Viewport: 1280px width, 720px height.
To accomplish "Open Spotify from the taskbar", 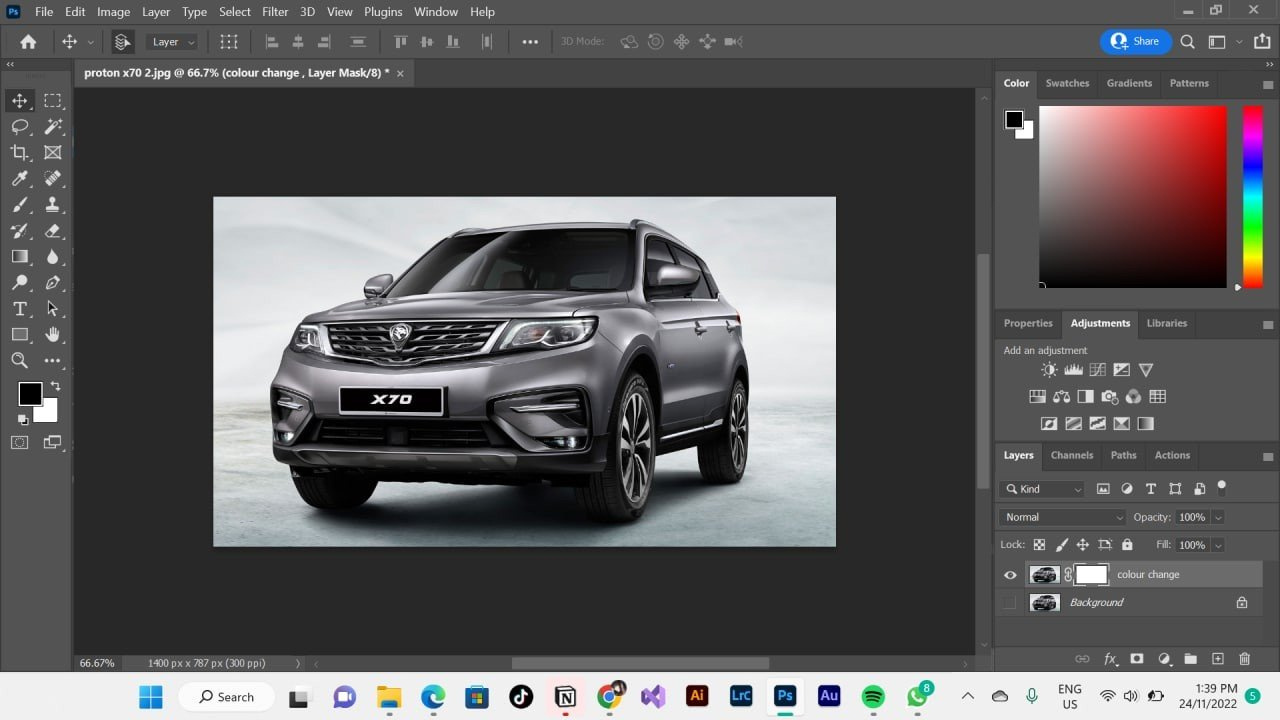I will (x=873, y=697).
